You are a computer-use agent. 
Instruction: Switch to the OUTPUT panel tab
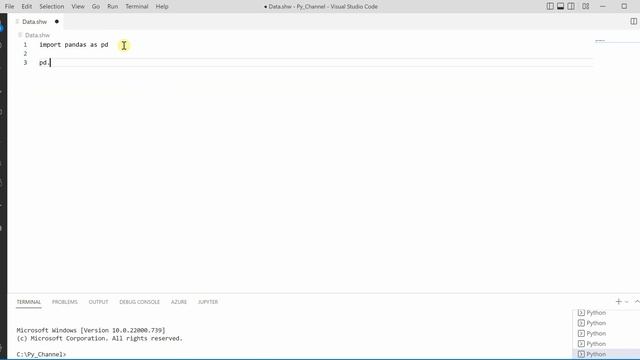click(98, 302)
